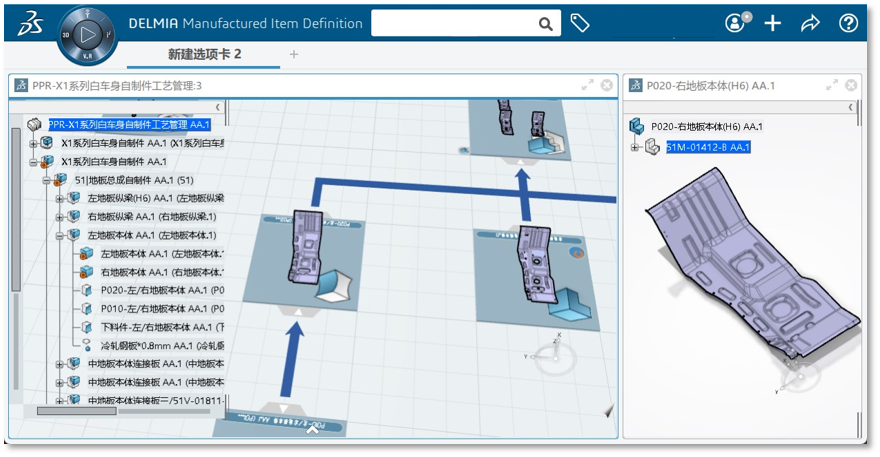Select 冷轧钢板*0.8mm AA.1 tree item

click(162, 346)
